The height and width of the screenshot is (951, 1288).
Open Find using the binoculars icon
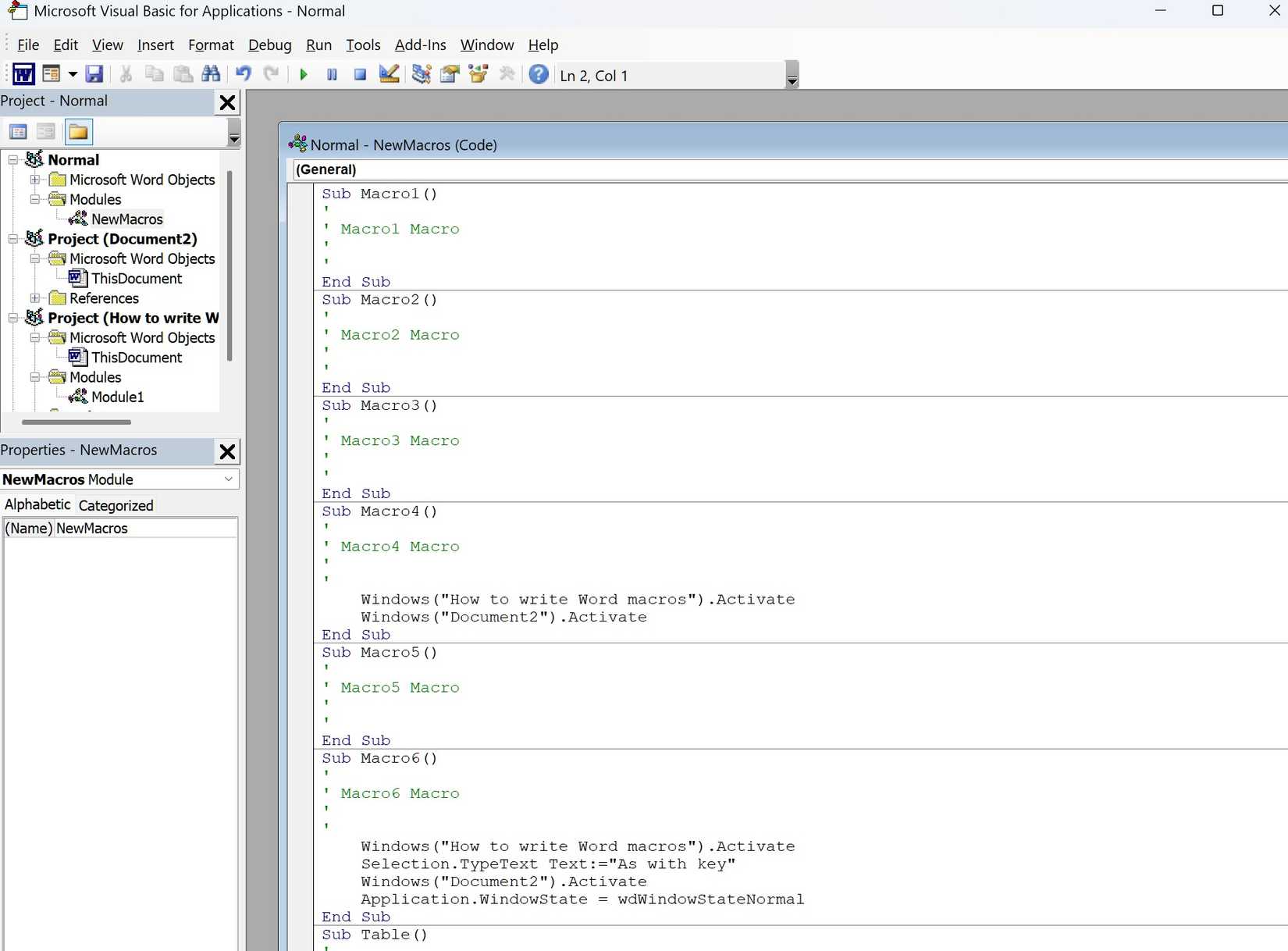(x=211, y=74)
